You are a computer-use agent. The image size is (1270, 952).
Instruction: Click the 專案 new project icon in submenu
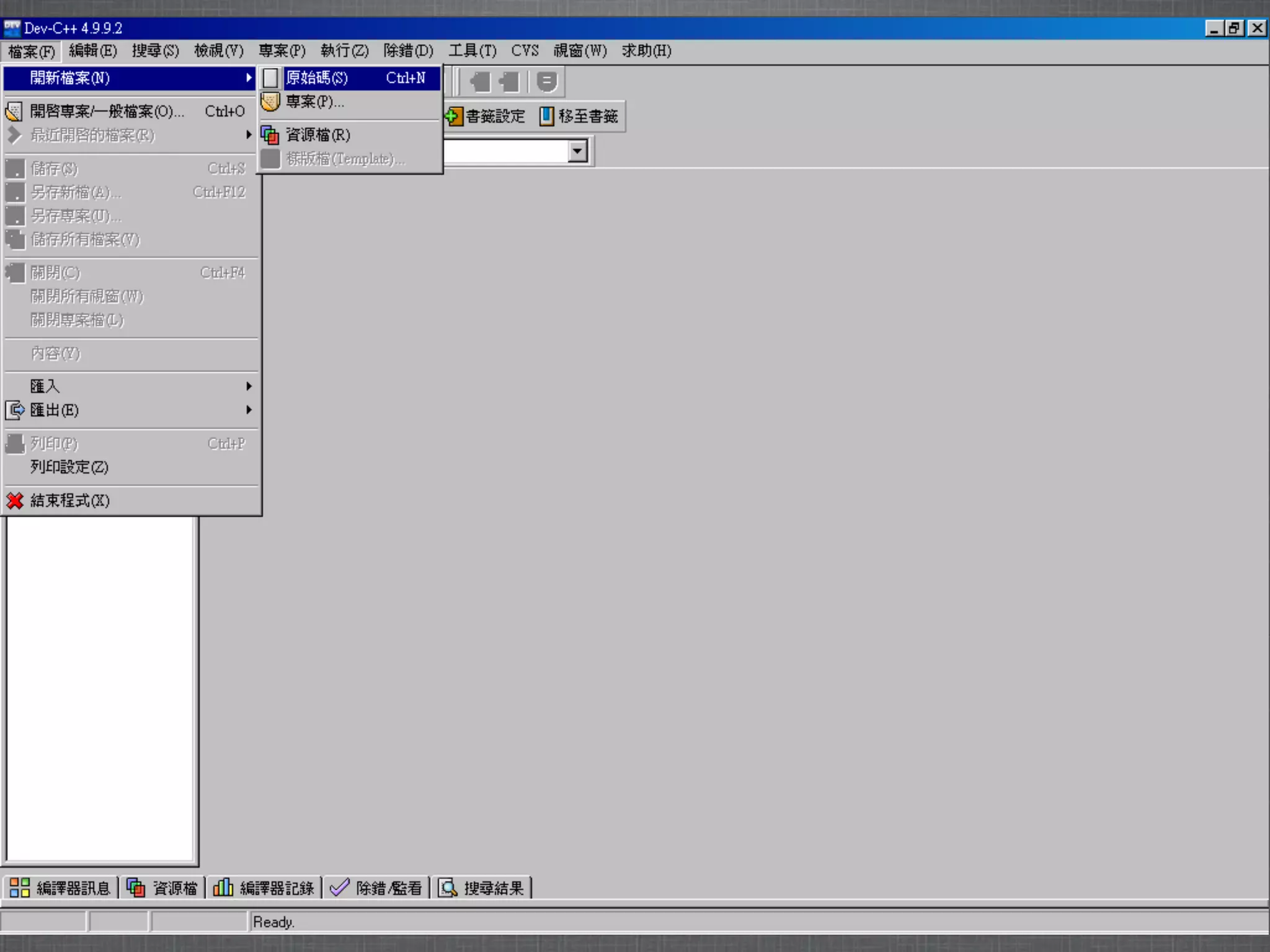pyautogui.click(x=270, y=102)
